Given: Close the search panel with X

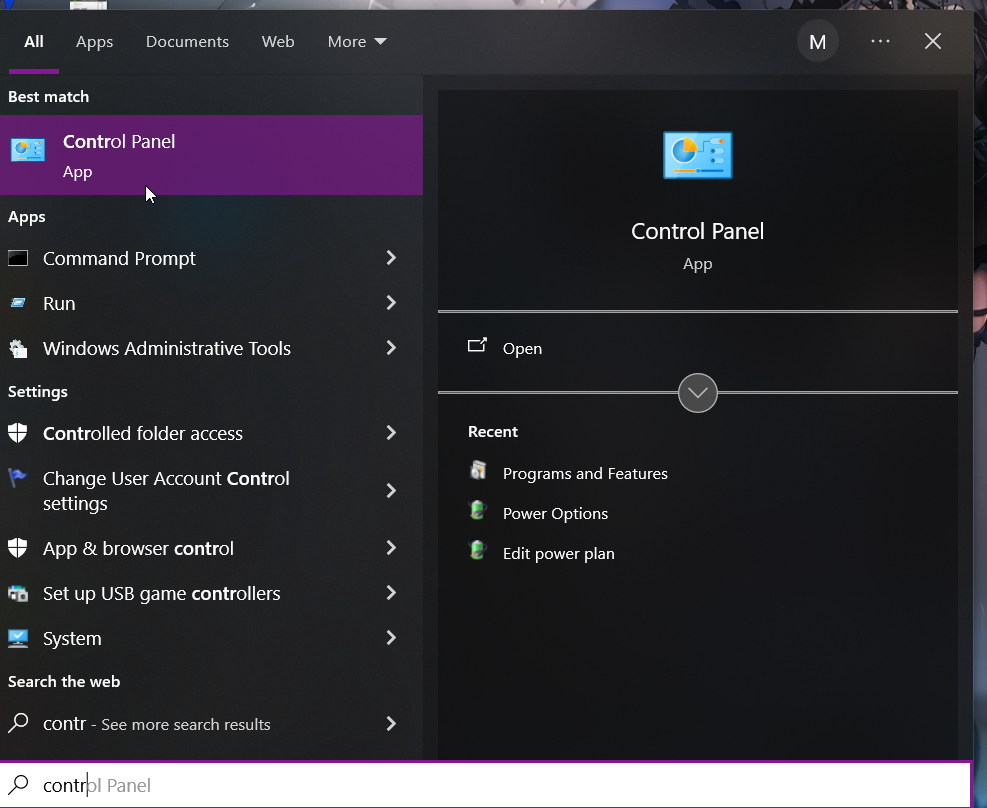Looking at the screenshot, I should coord(933,42).
